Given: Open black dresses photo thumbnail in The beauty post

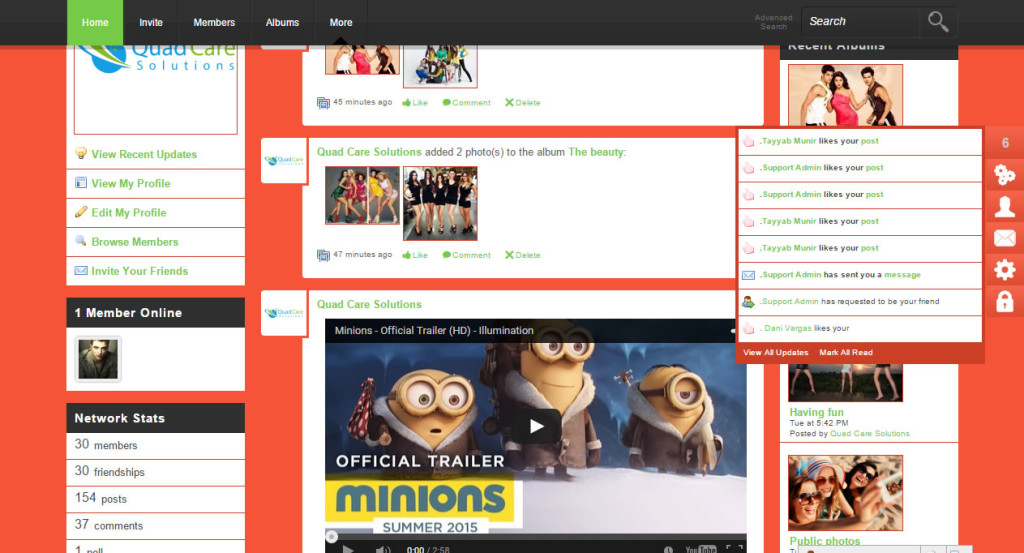Looking at the screenshot, I should click(x=440, y=203).
